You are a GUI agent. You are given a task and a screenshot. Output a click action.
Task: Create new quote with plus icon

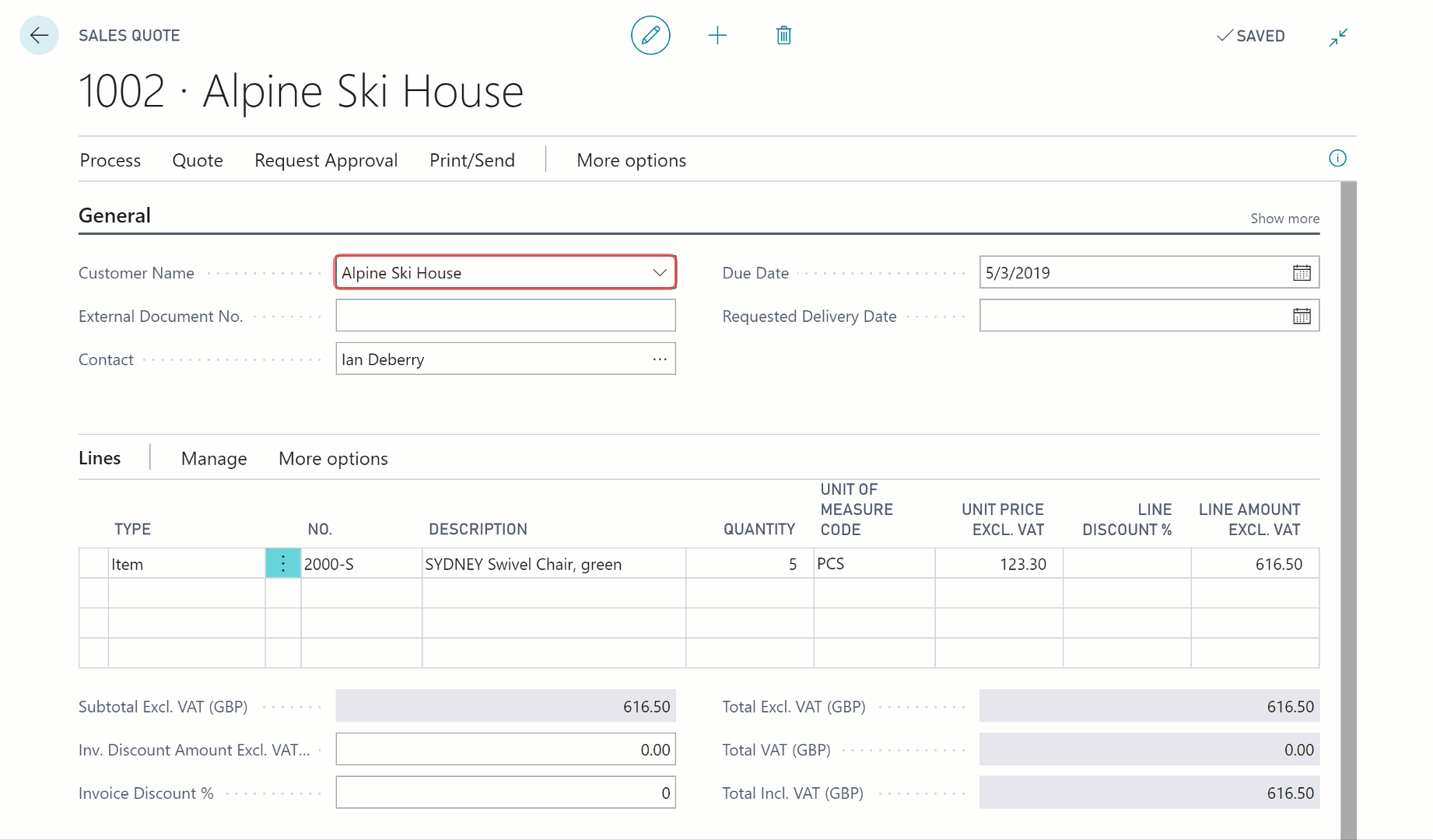717,35
